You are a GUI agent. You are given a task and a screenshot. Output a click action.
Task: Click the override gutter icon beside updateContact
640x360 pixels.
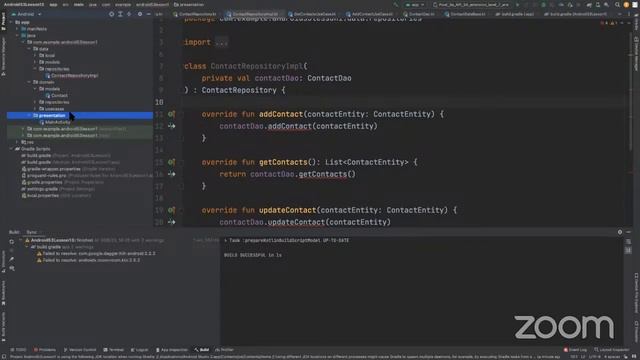coord(171,210)
